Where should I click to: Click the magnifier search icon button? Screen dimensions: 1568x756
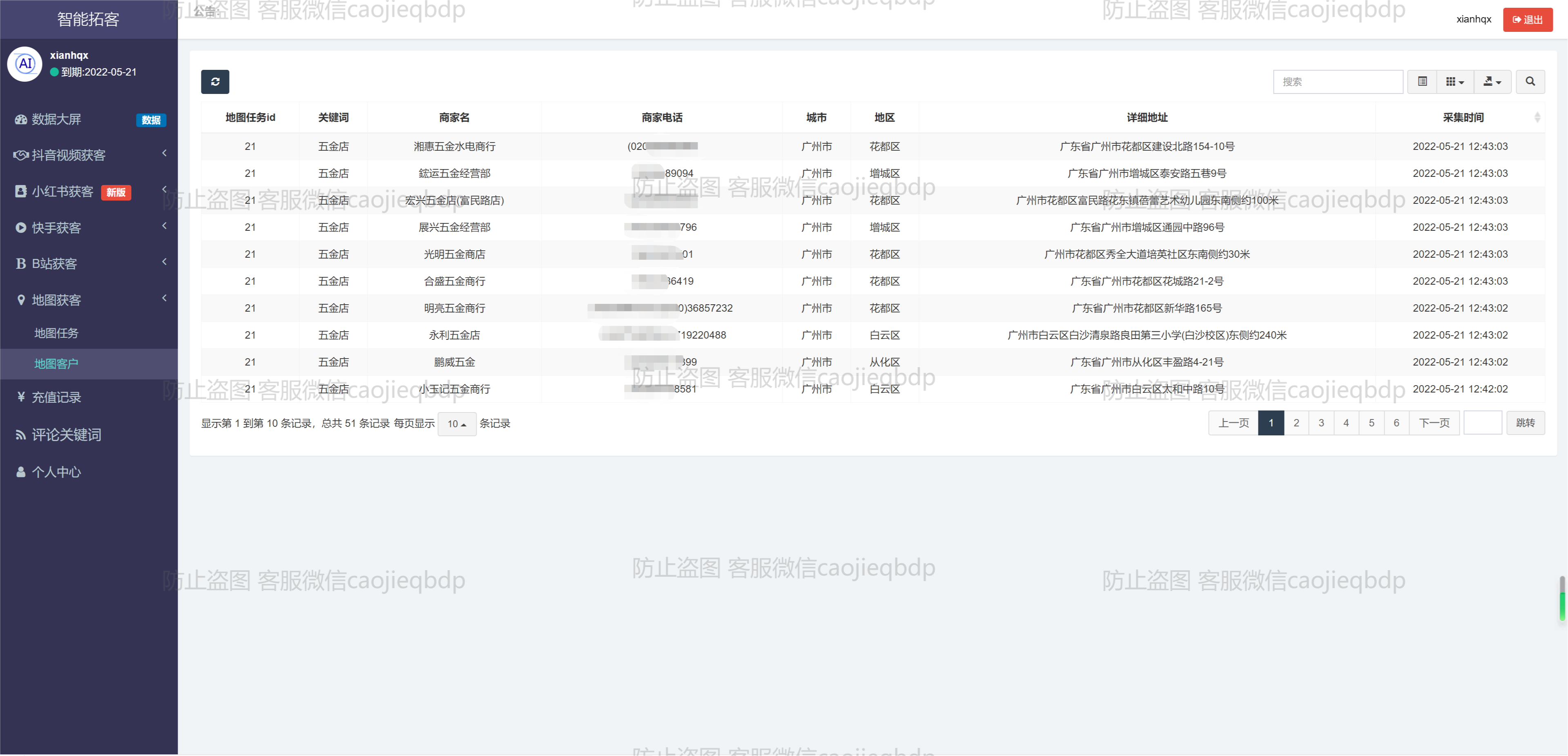click(1530, 82)
